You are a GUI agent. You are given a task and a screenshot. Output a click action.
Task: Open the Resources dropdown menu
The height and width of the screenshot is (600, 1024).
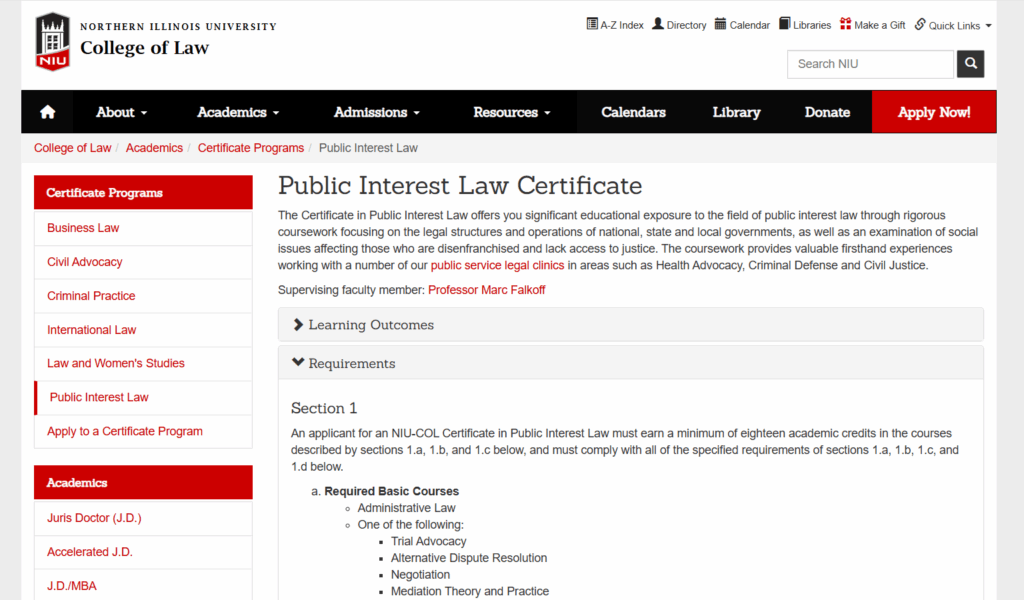click(x=512, y=112)
